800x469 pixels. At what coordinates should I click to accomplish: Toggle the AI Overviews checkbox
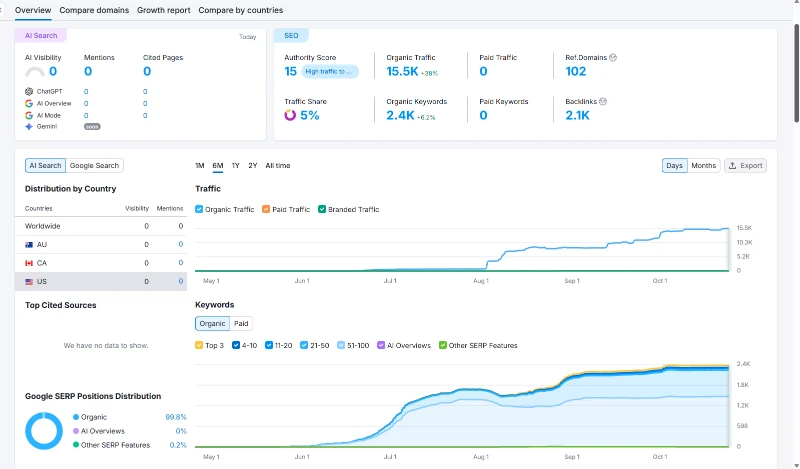pos(381,345)
